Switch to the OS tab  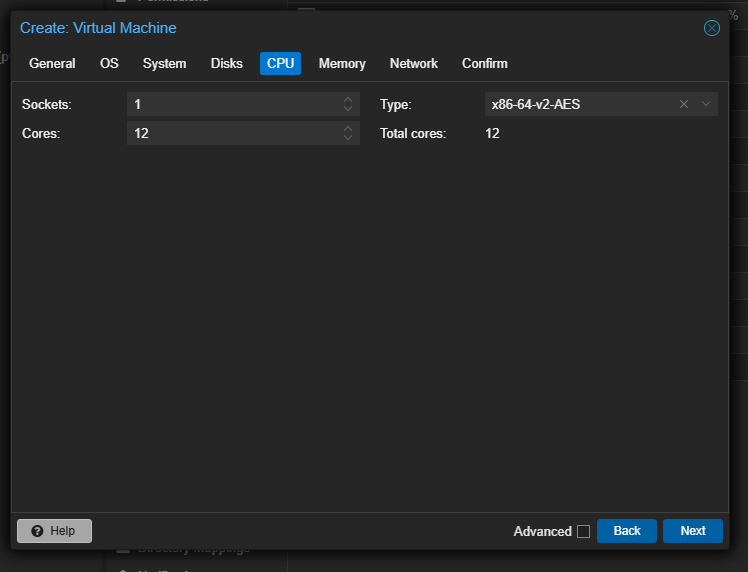[109, 63]
